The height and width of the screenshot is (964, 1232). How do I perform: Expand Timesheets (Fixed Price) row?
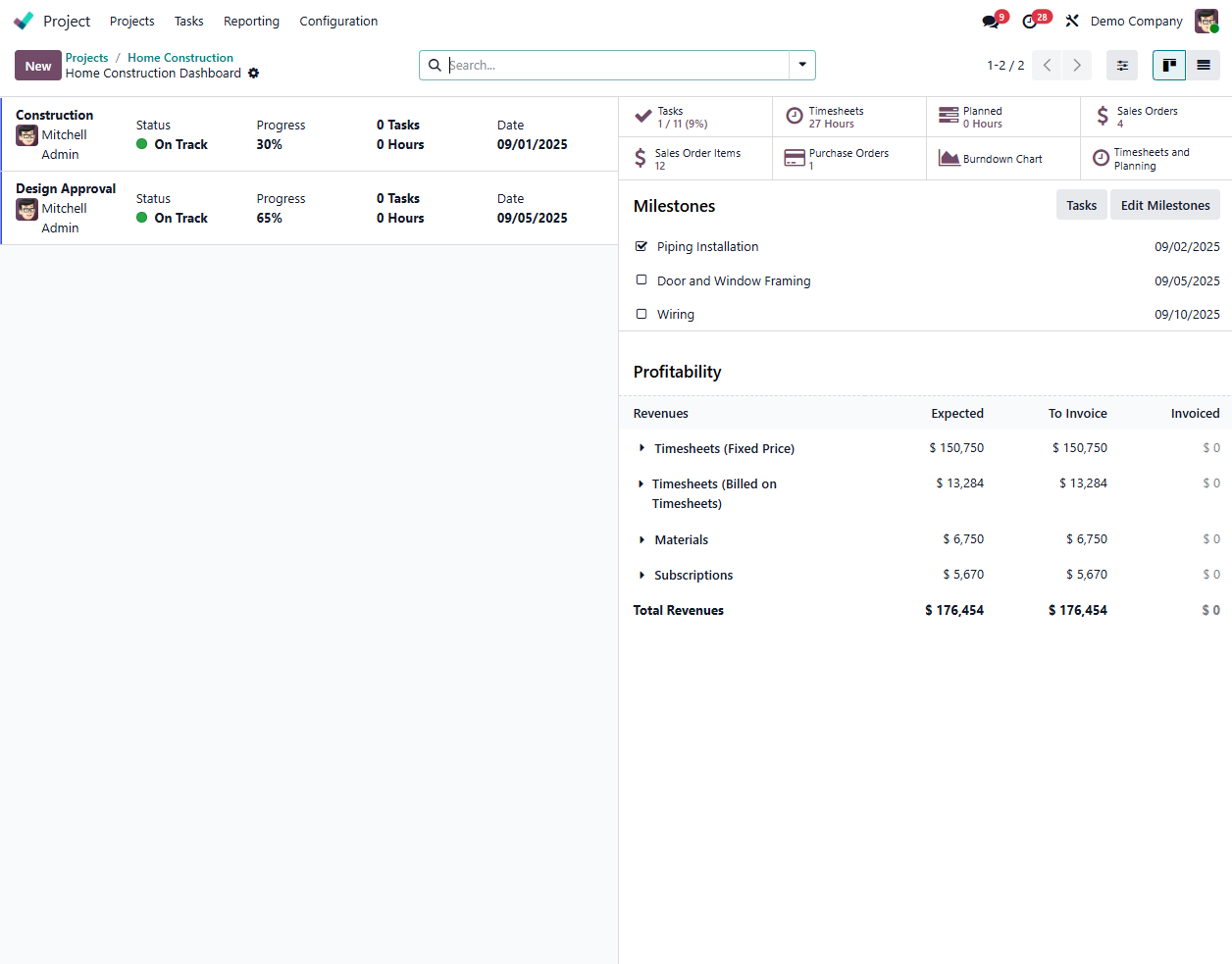tap(642, 448)
